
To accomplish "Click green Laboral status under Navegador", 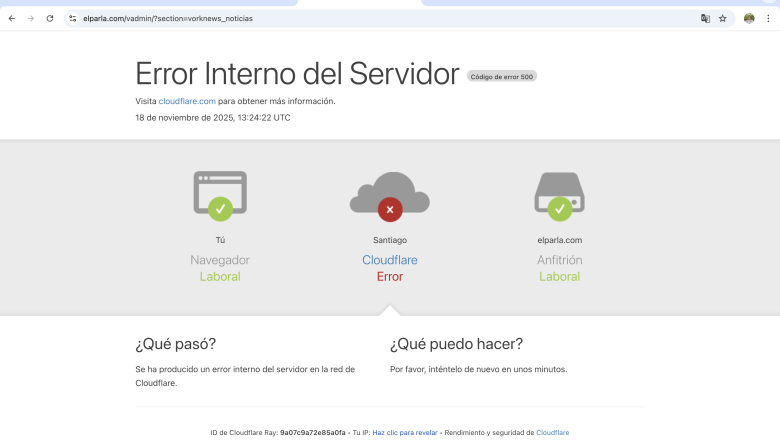I will point(220,277).
